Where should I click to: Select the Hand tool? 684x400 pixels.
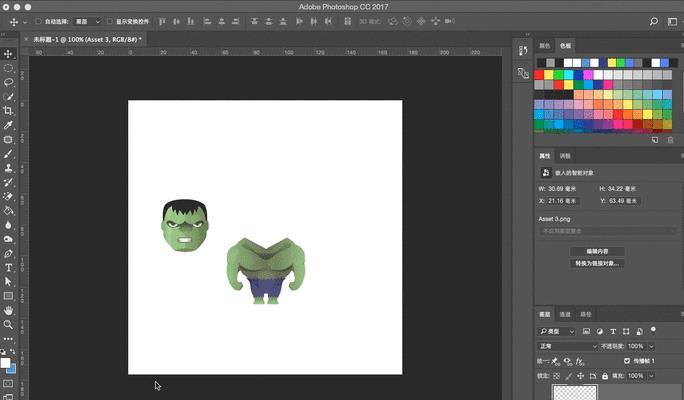click(x=8, y=311)
